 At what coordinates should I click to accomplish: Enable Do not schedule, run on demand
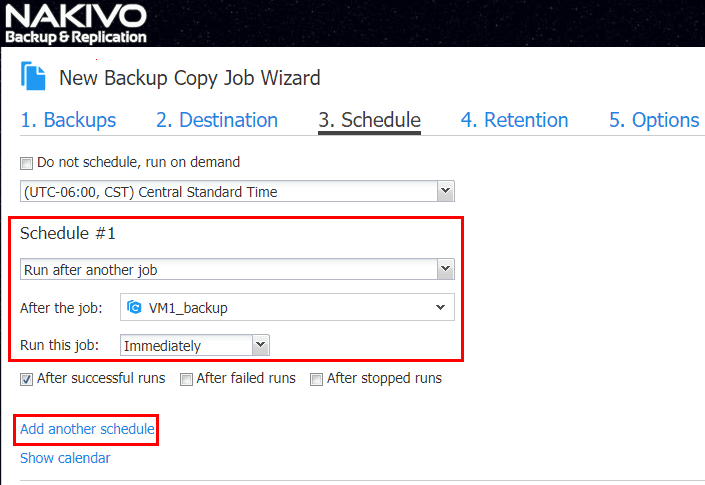(x=27, y=163)
